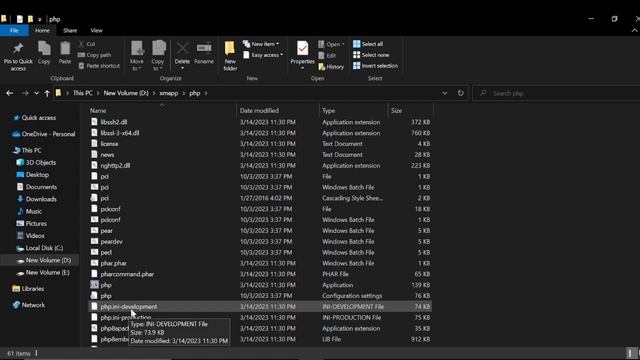This screenshot has height=360, width=640.
Task: Open the File tab
Action: tap(14, 31)
